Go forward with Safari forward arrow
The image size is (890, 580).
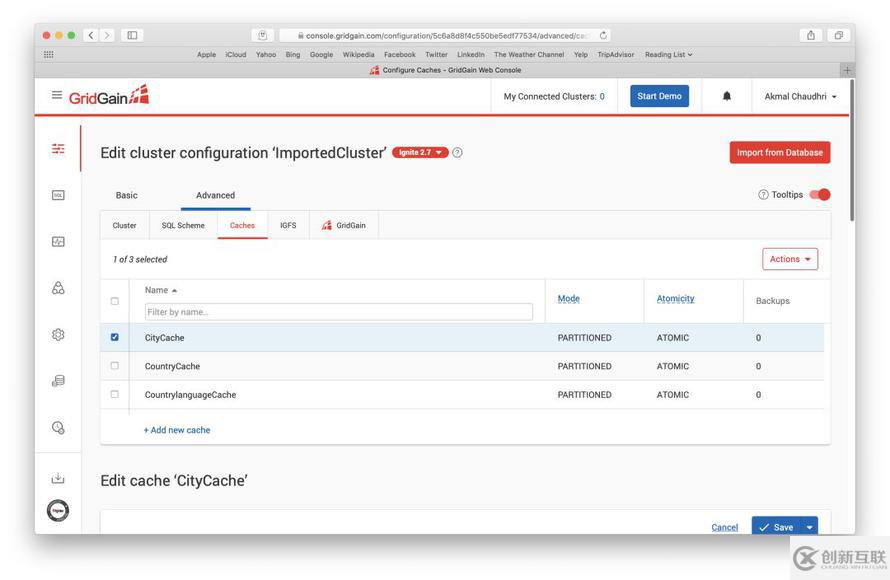[107, 35]
